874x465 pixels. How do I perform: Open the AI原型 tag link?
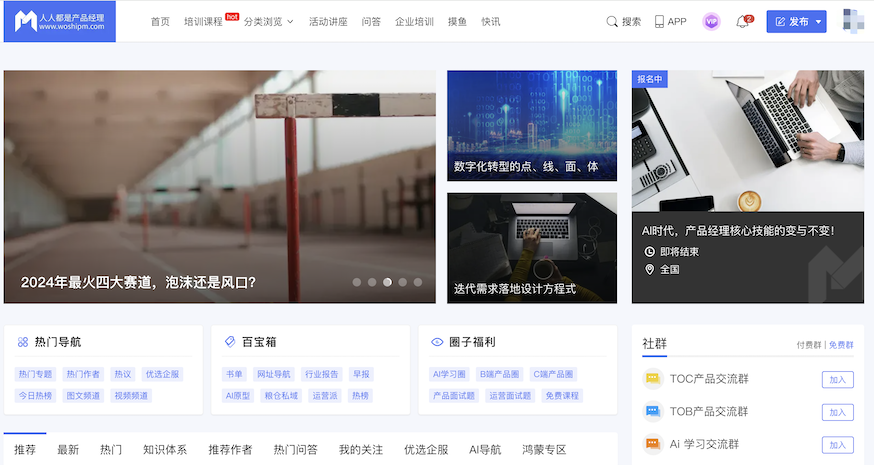click(x=235, y=395)
